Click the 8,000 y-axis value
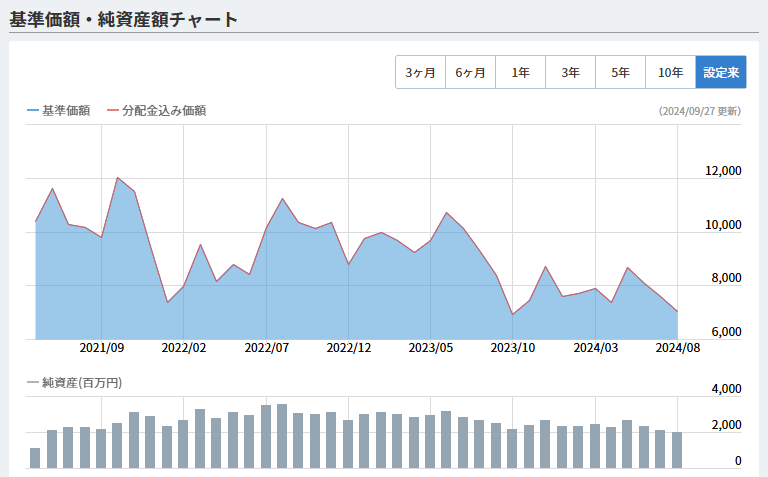The height and width of the screenshot is (477, 768). pyautogui.click(x=726, y=278)
